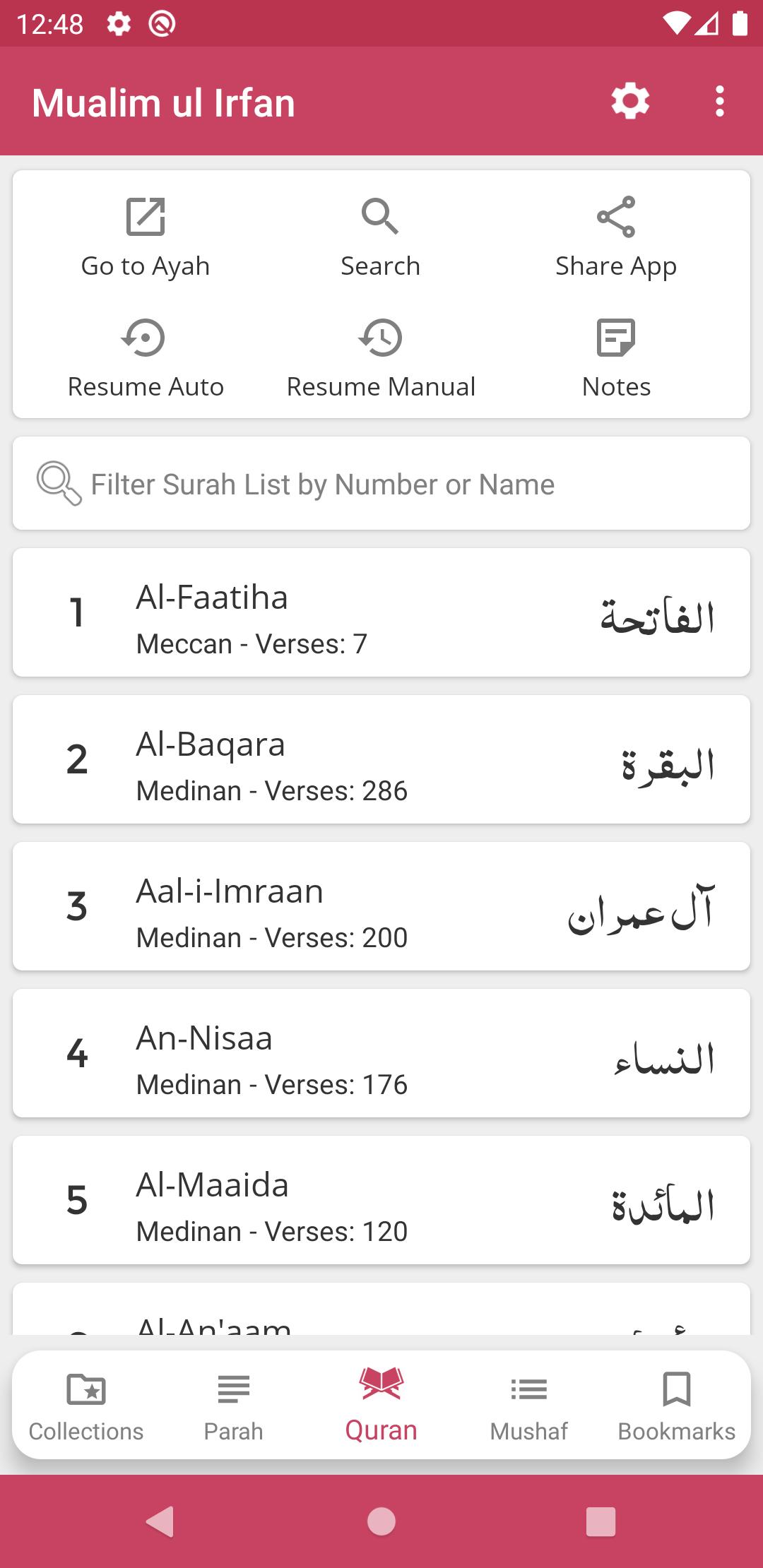Tap the Android back navigation button

[x=160, y=1521]
